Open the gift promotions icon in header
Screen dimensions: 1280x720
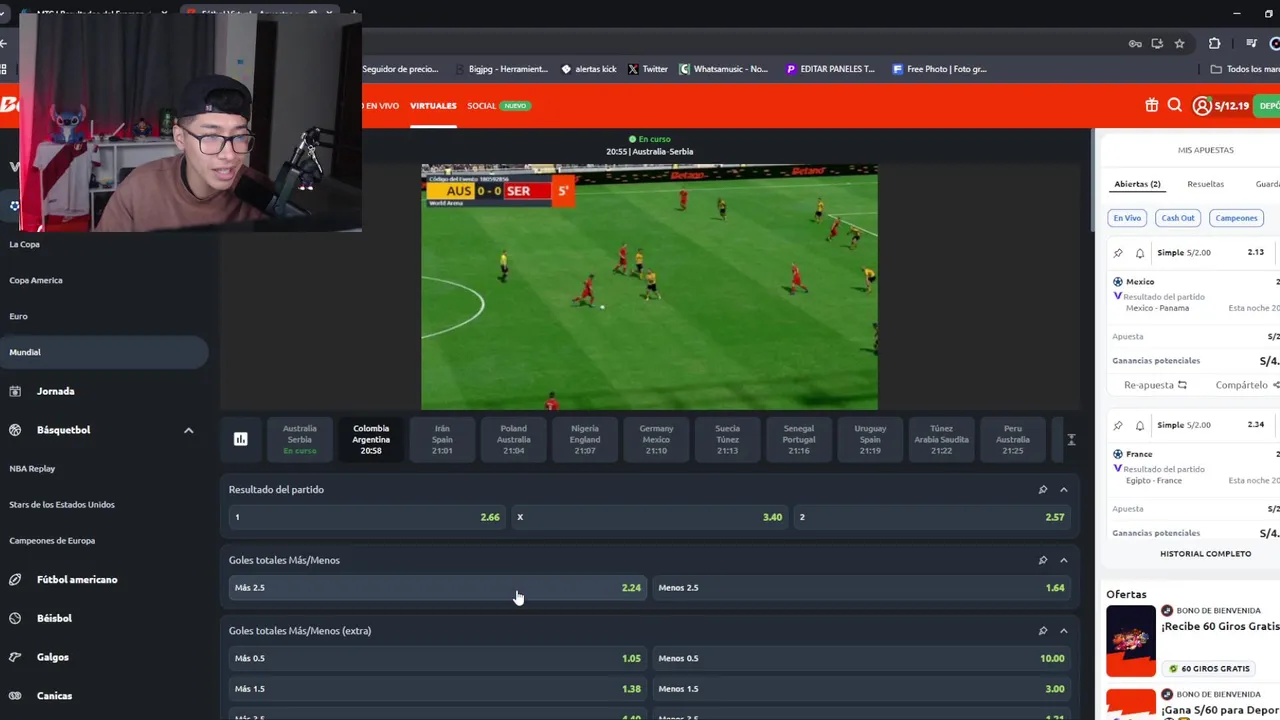[x=1151, y=105]
